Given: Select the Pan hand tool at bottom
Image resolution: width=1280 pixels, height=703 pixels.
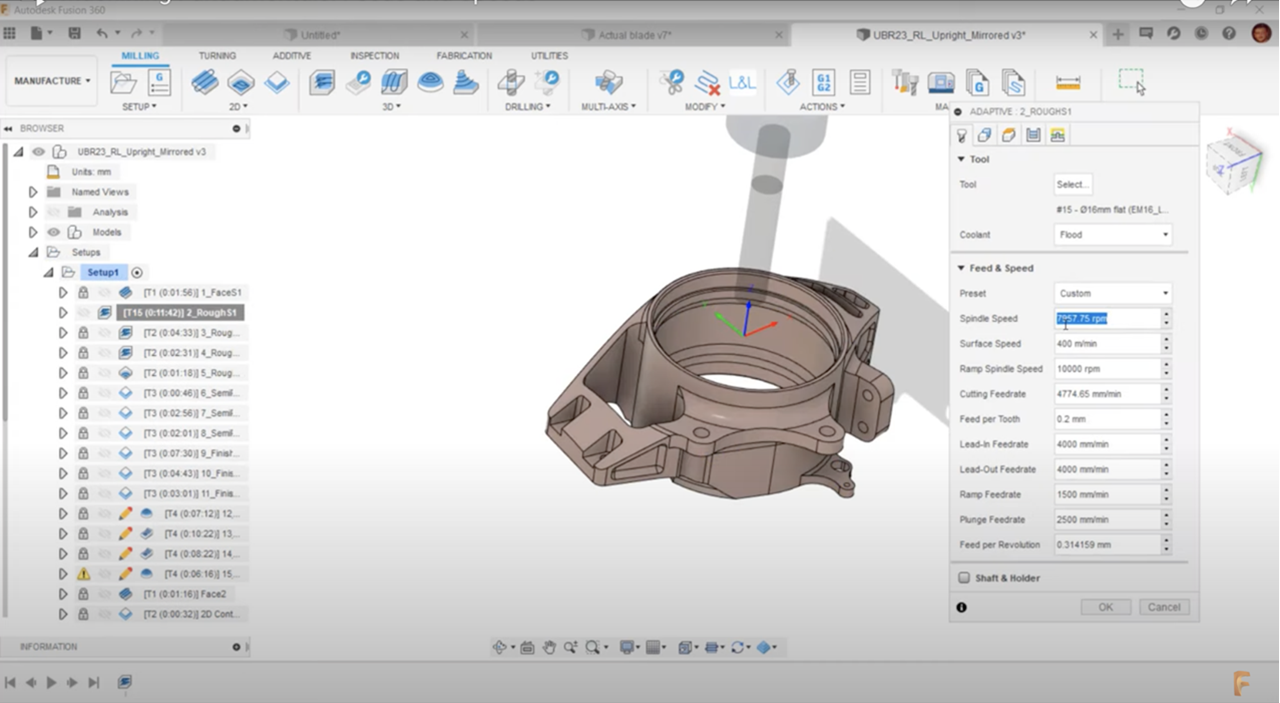Looking at the screenshot, I should pyautogui.click(x=550, y=647).
